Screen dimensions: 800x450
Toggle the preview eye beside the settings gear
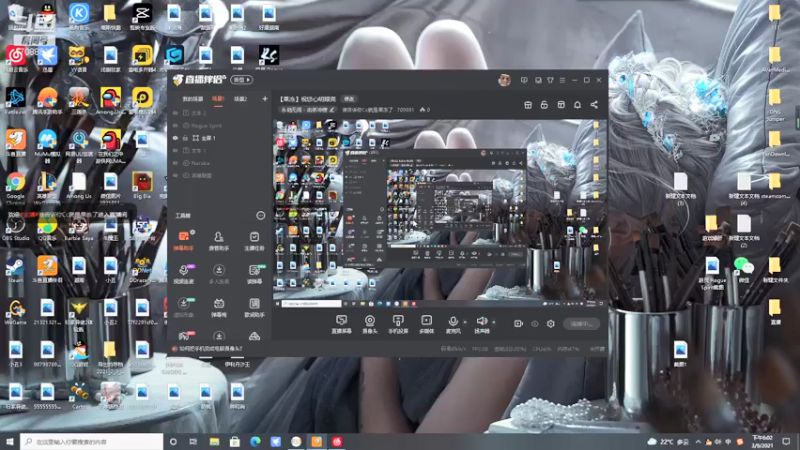point(535,323)
